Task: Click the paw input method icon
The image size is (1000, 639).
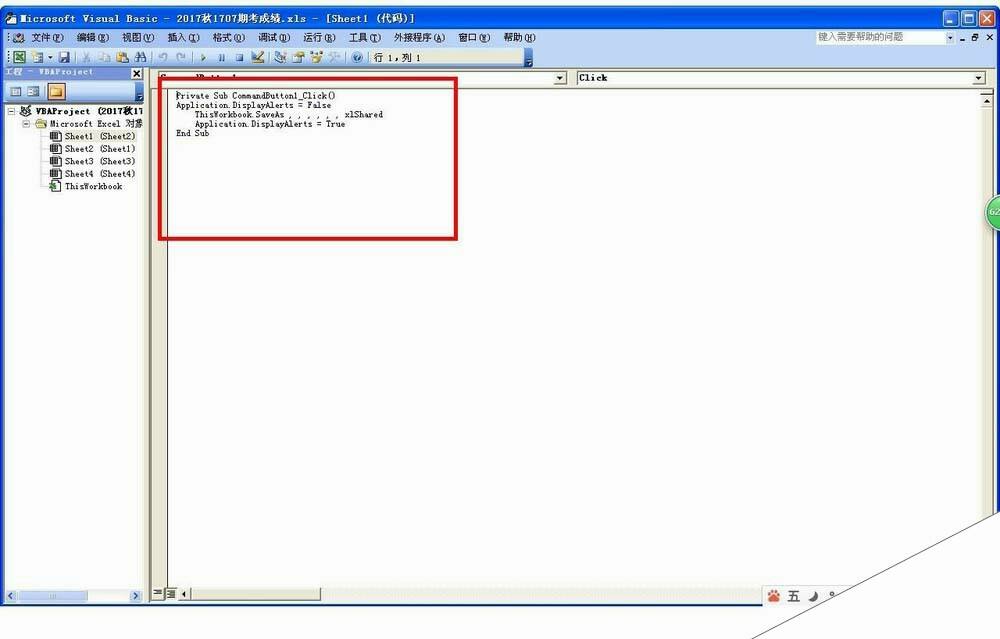Action: (x=774, y=596)
